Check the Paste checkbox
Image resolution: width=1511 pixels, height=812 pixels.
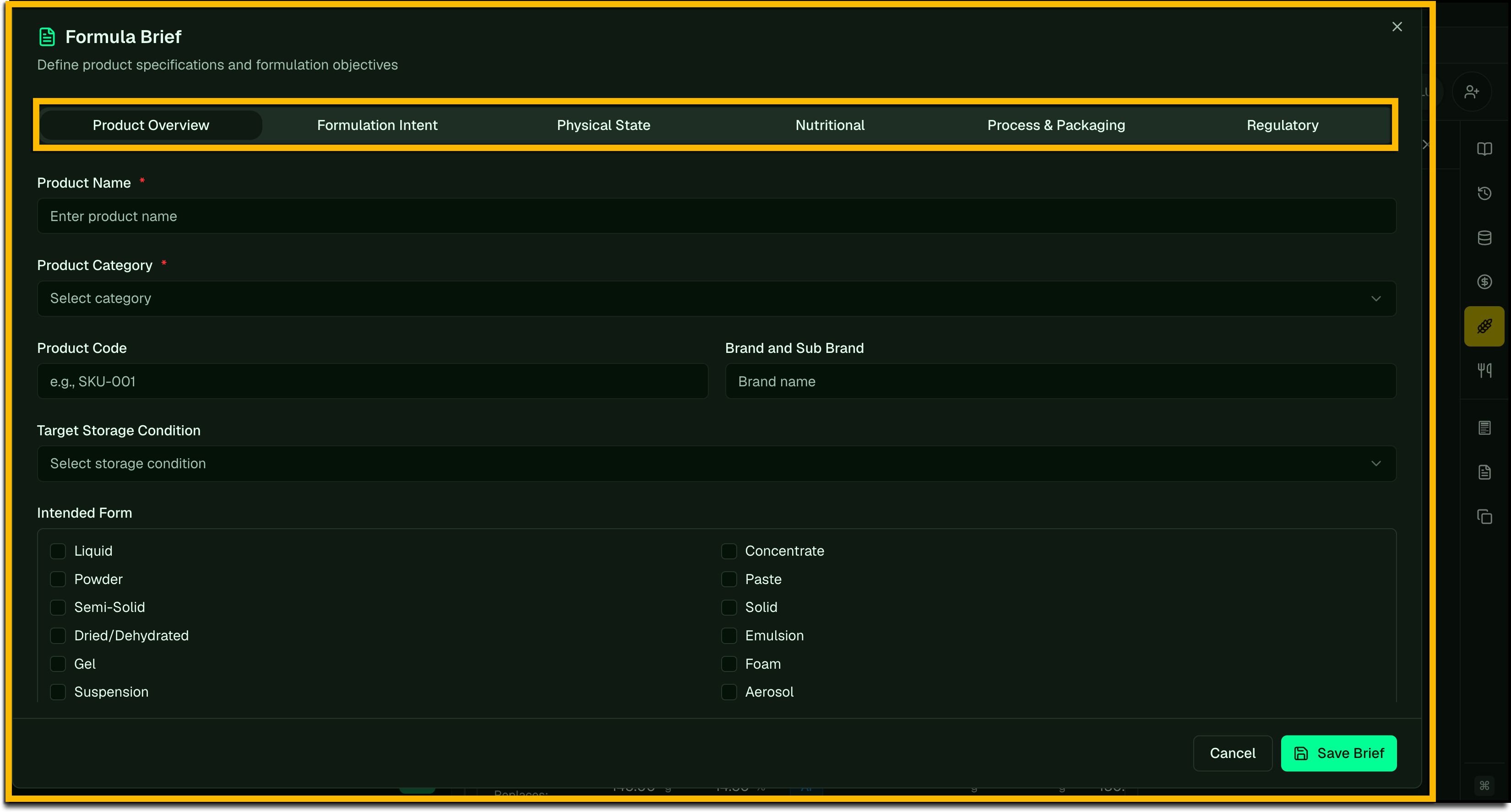click(728, 579)
